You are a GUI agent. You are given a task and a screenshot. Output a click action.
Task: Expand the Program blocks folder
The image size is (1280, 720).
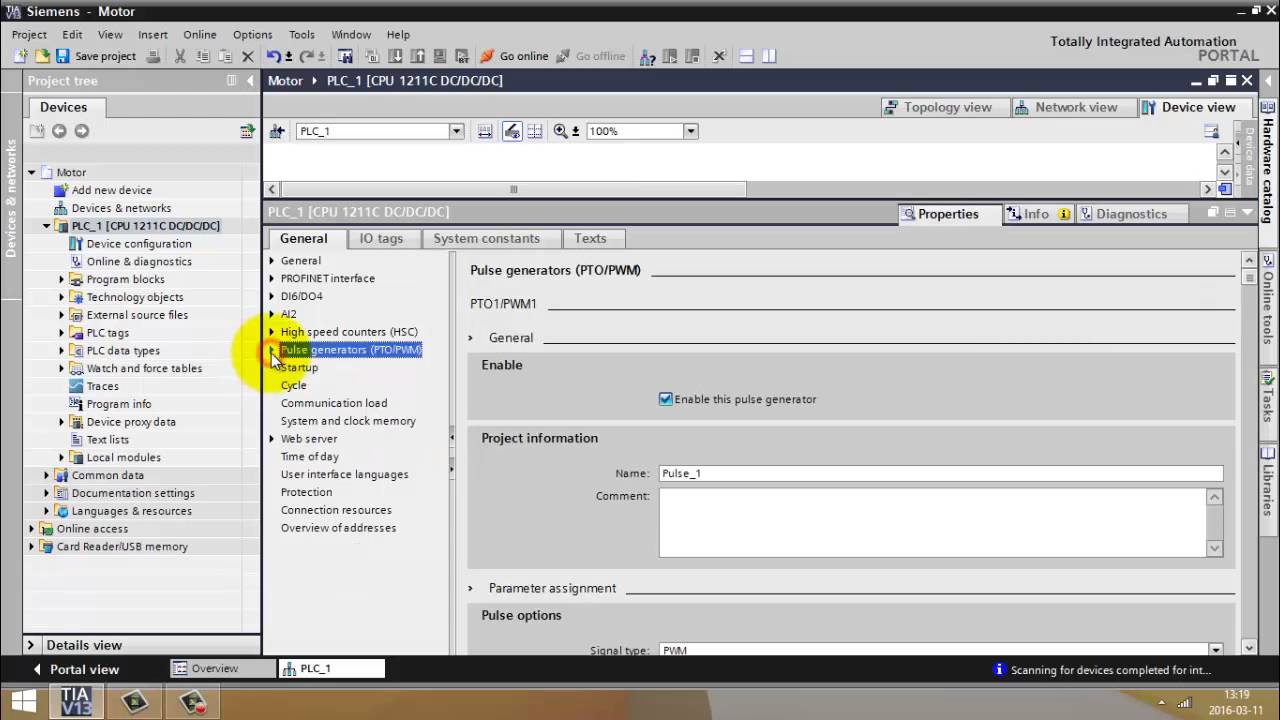pyautogui.click(x=61, y=280)
